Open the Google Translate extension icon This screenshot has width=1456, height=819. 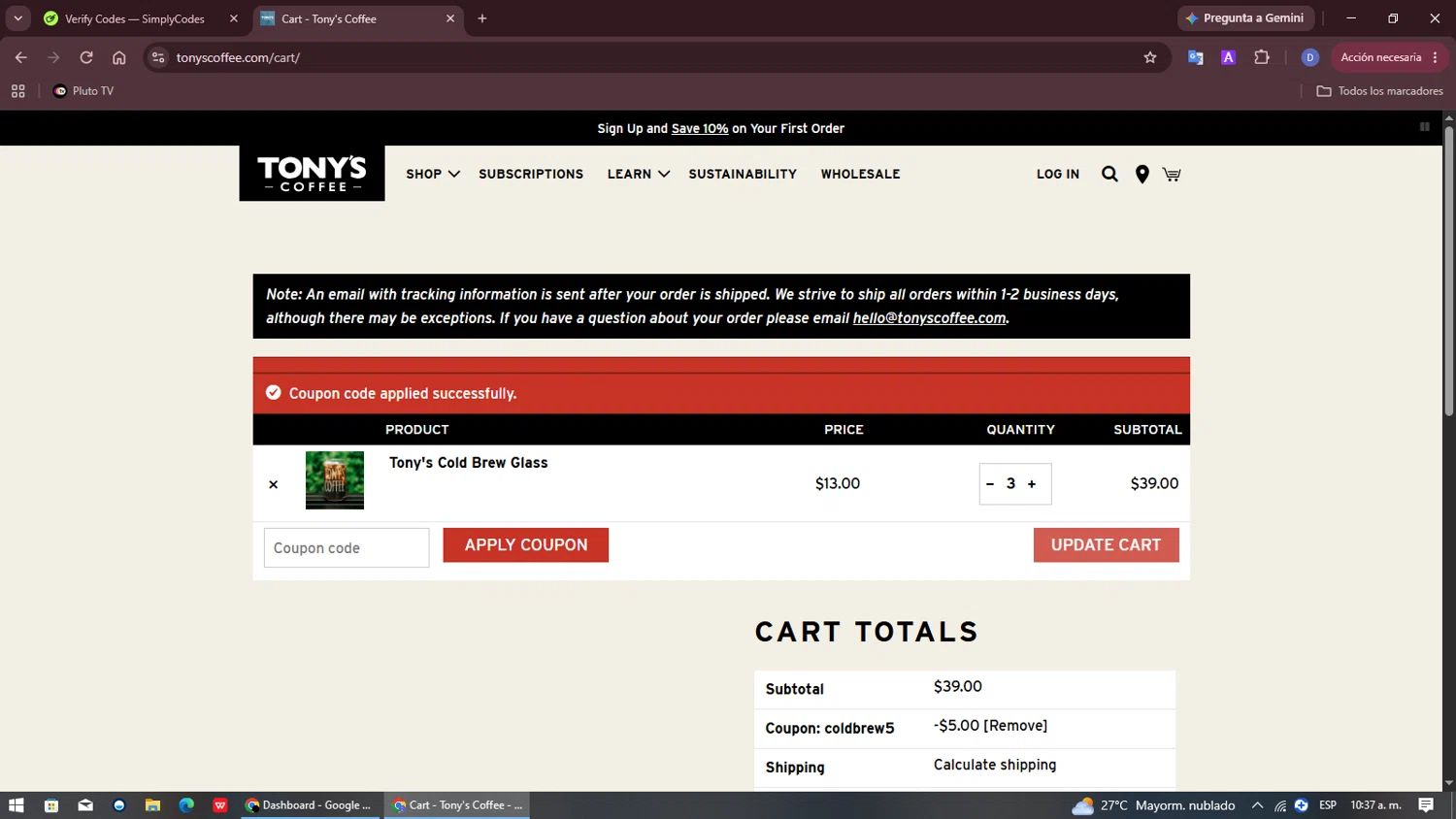(x=1196, y=57)
